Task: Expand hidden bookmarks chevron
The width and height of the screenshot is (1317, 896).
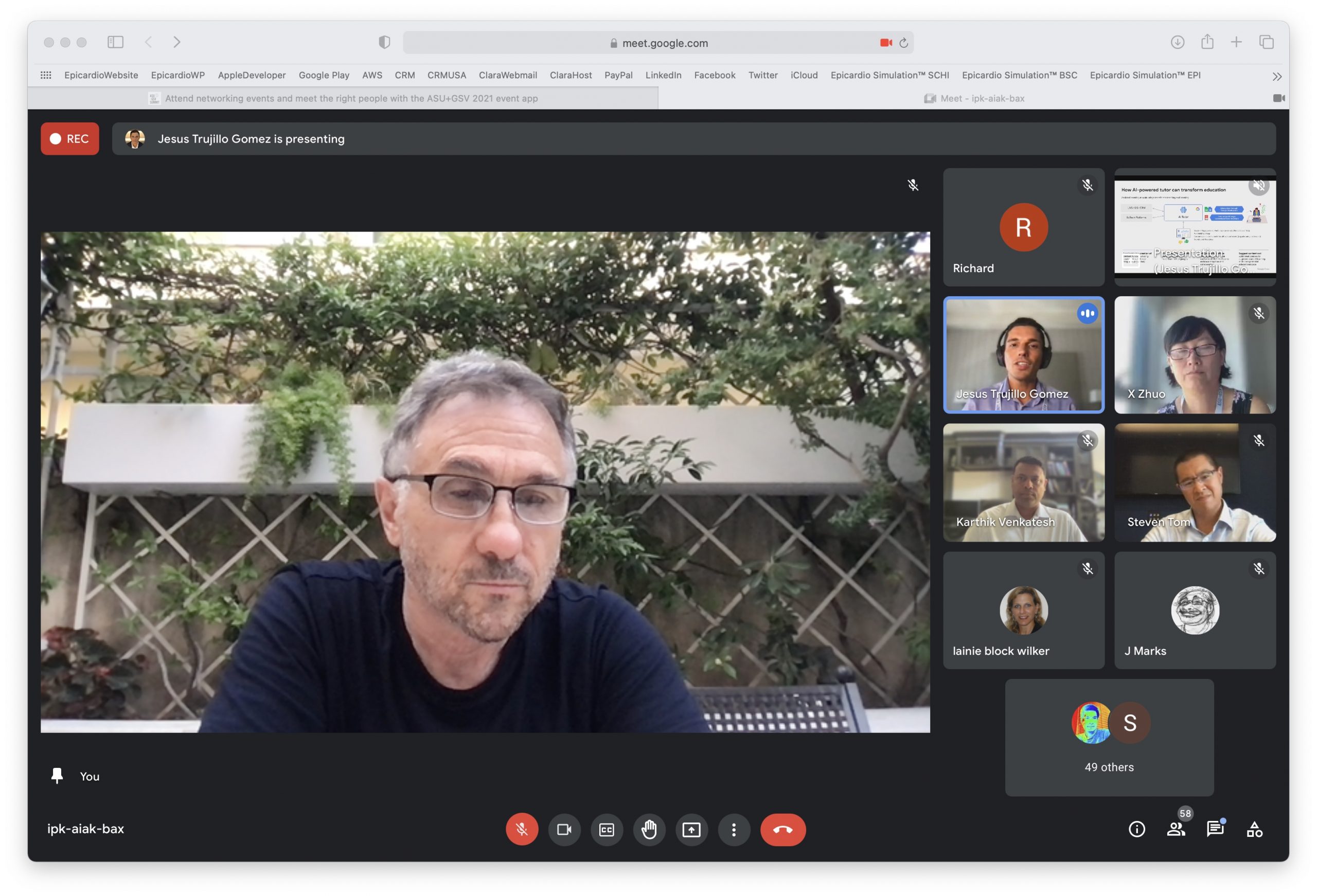Action: point(1276,76)
